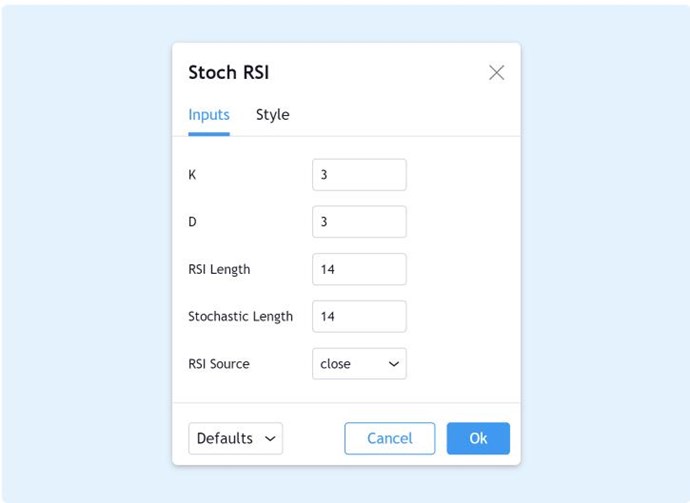
Task: Click the 'close' value in RSI Source
Action: click(336, 364)
